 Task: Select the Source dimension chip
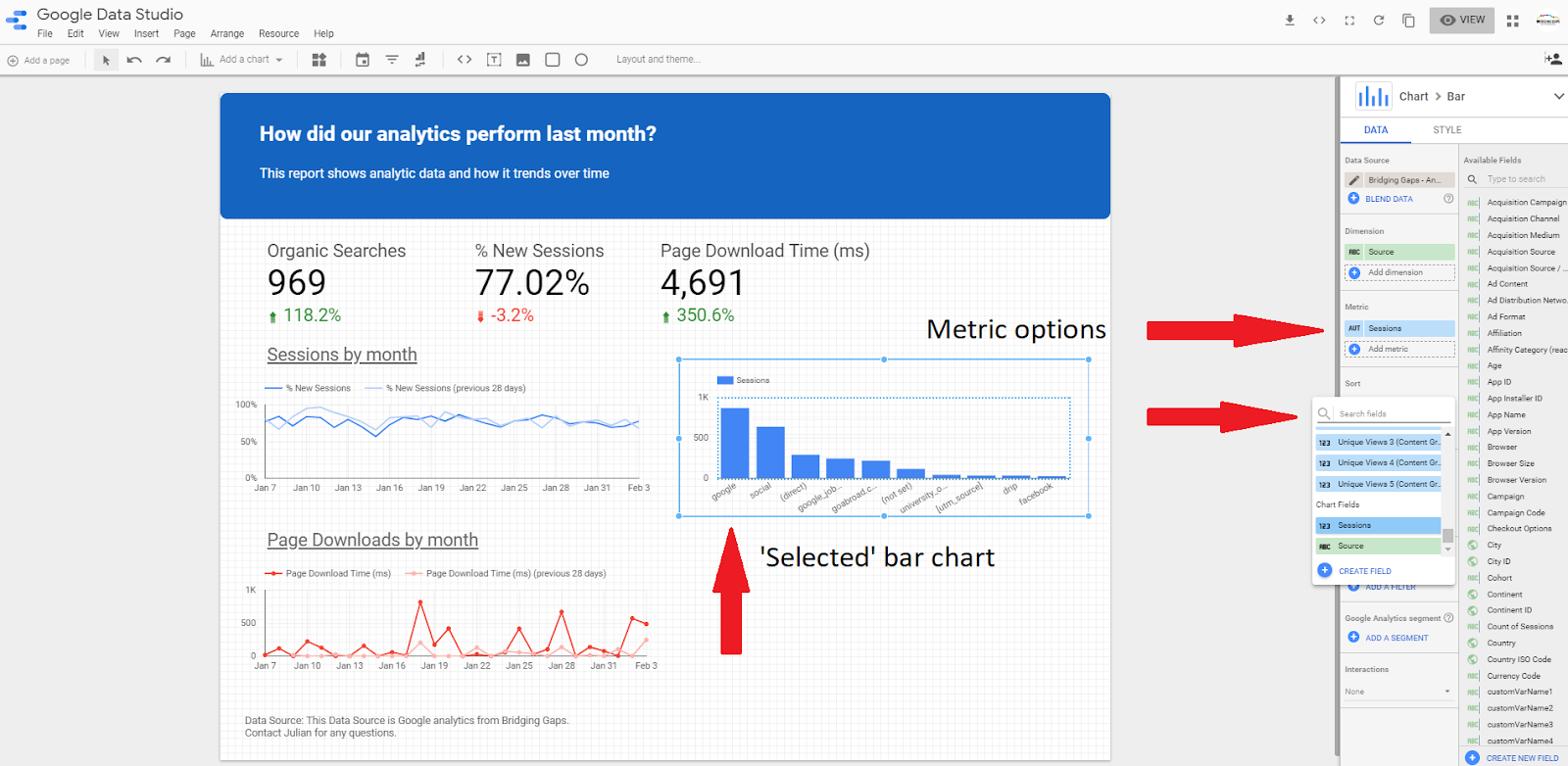[1399, 253]
